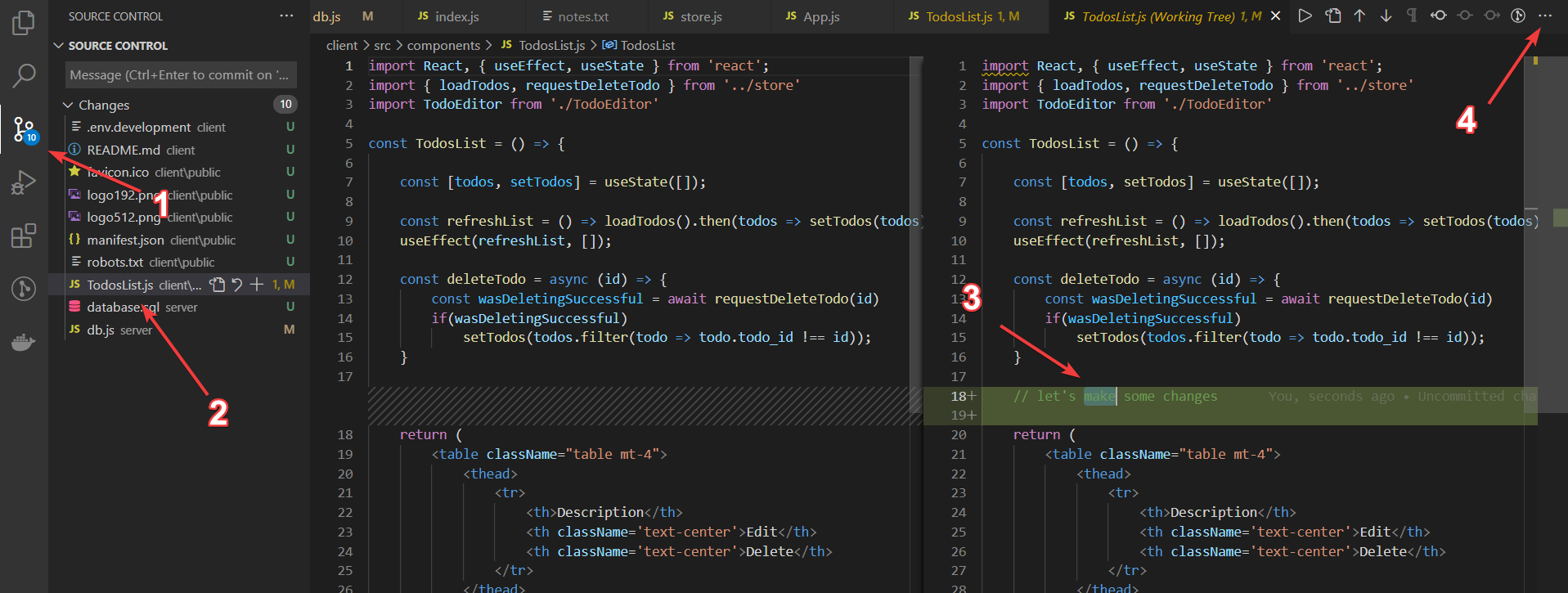
Task: Select database.sql in changes list
Action: [179, 307]
